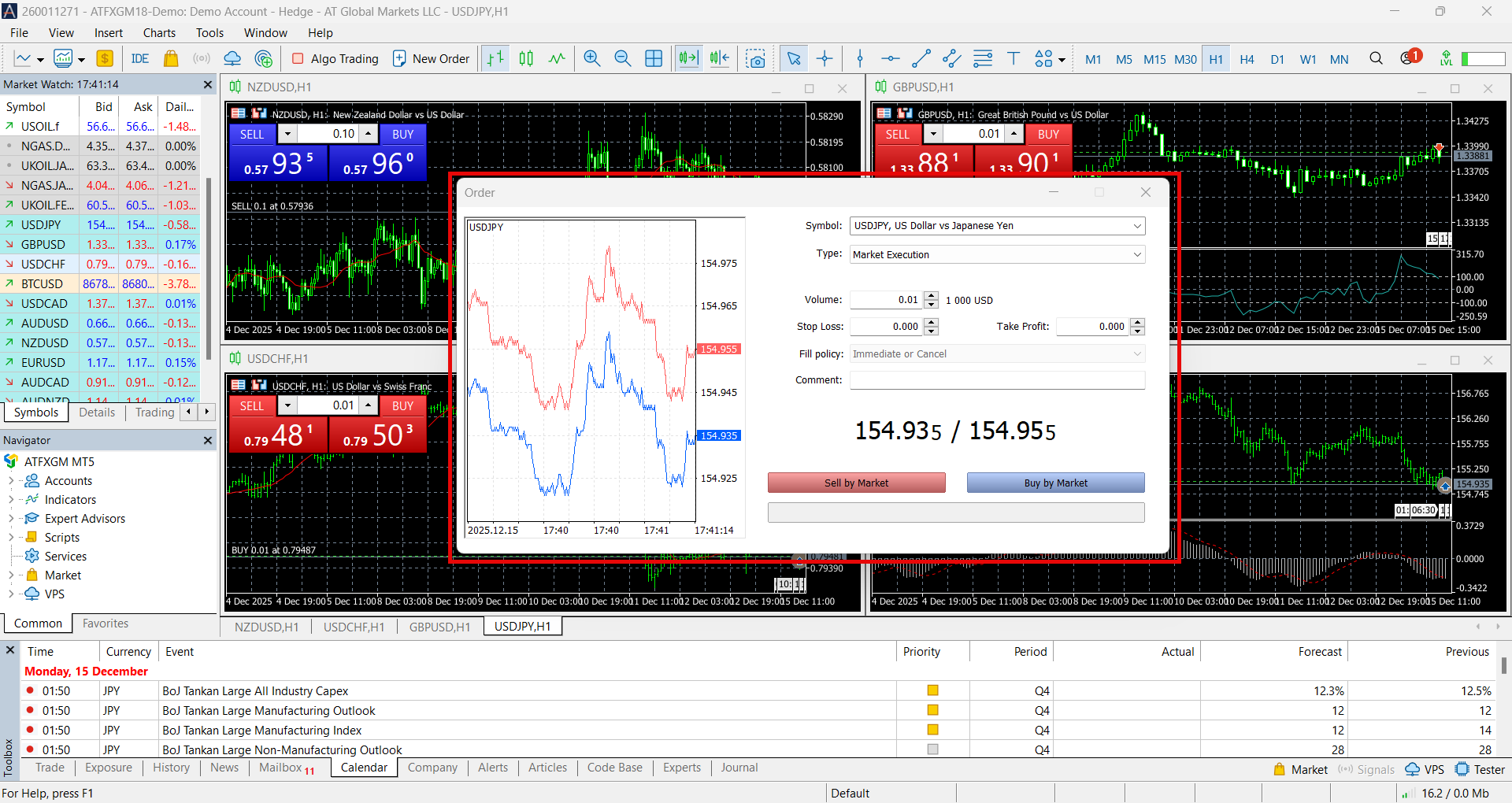Click the Zoom Out magnifier icon
This screenshot has height=803, width=1512.
pyautogui.click(x=622, y=58)
